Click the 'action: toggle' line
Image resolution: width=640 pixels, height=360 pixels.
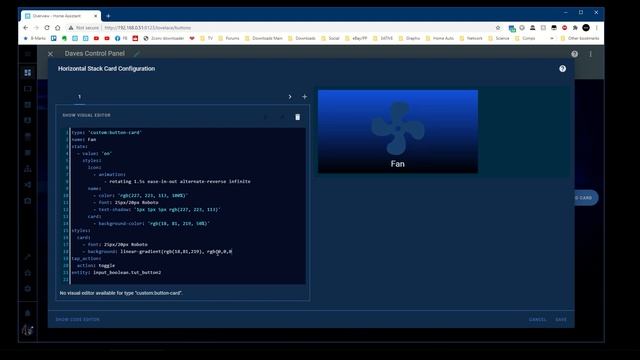point(96,266)
